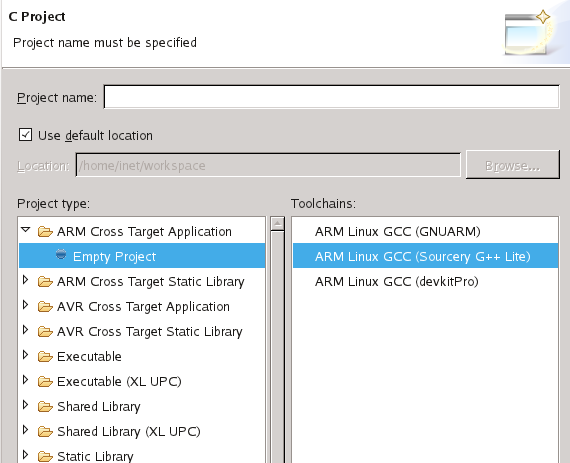Click the project type list scroll-up arrow

point(278,224)
